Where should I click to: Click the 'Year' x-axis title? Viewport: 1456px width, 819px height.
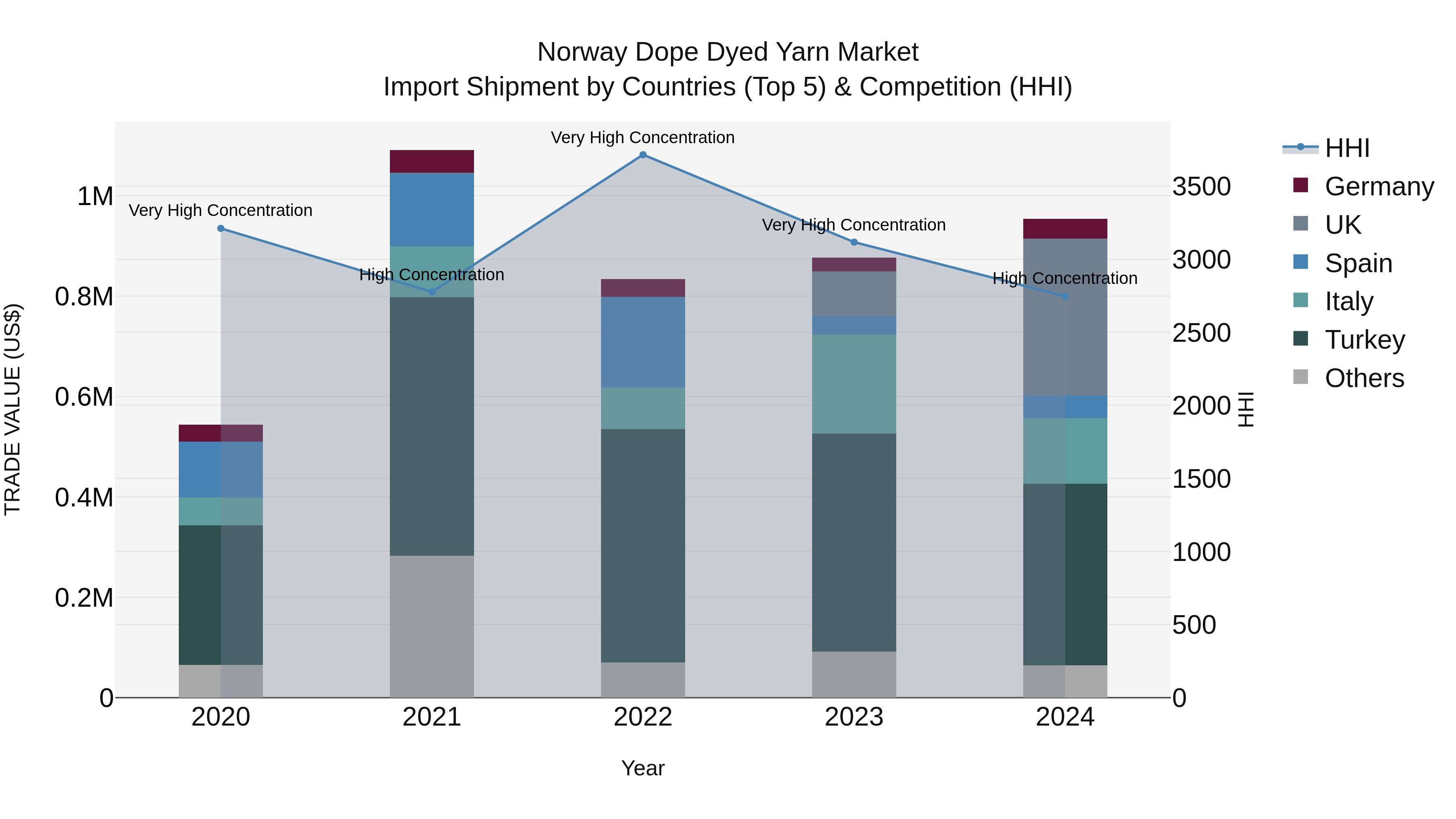[x=643, y=768]
